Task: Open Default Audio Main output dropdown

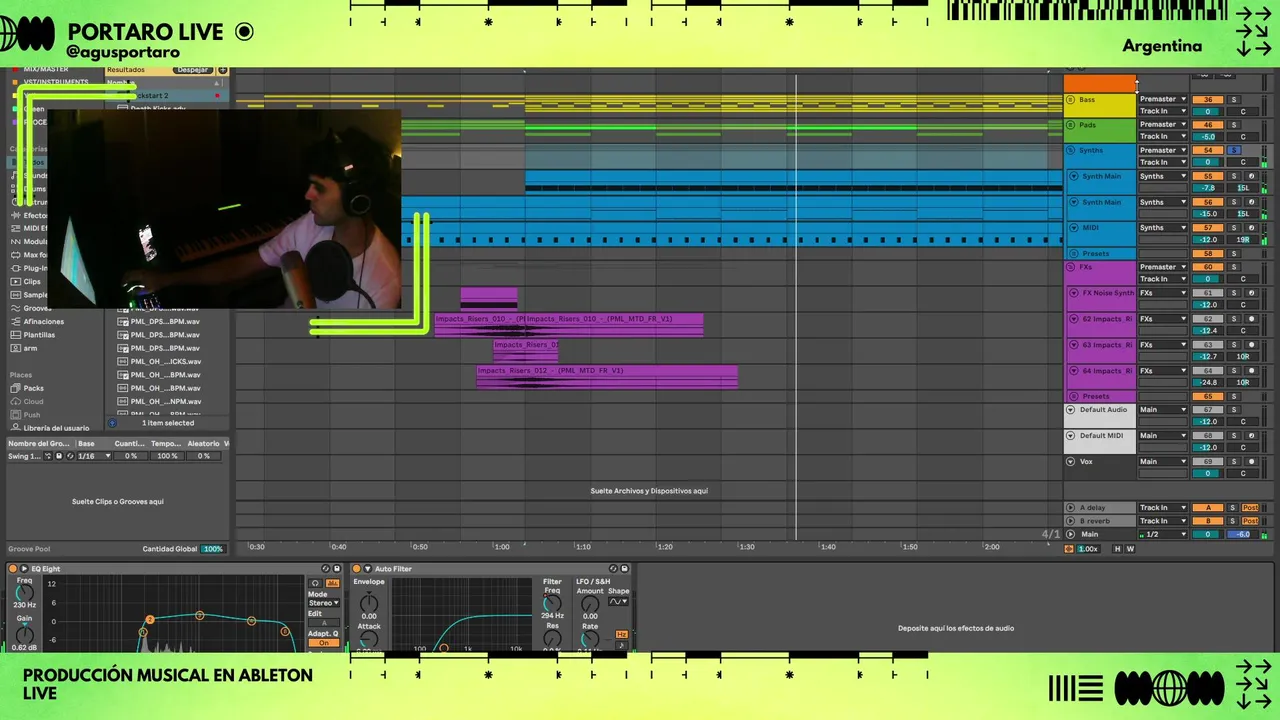Action: (1164, 409)
